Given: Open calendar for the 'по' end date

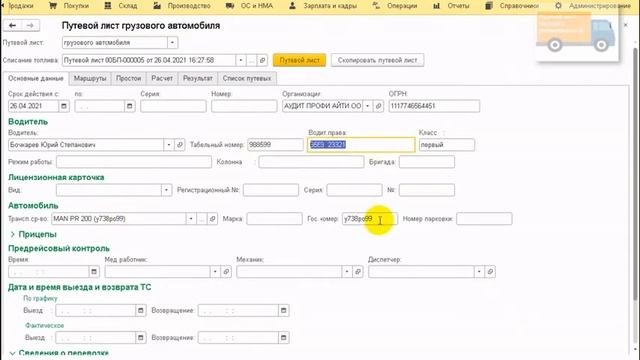Looking at the screenshot, I should 129,106.
